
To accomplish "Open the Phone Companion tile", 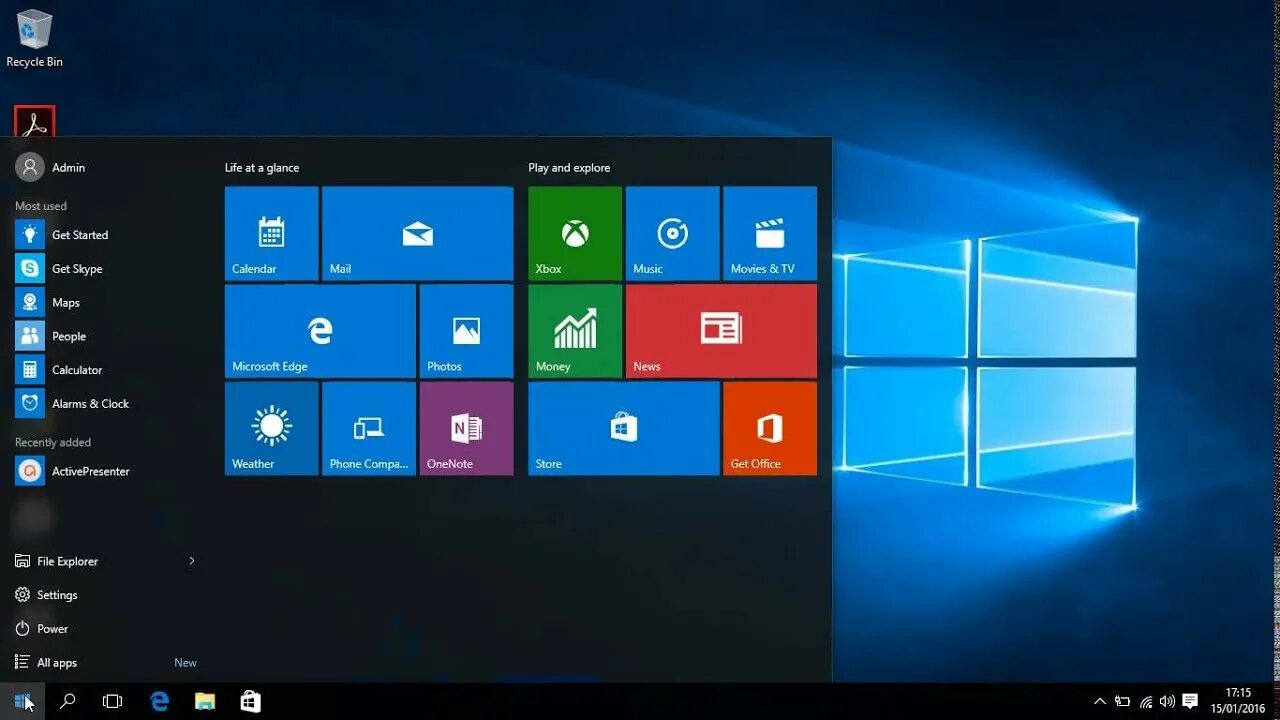I will 369,428.
